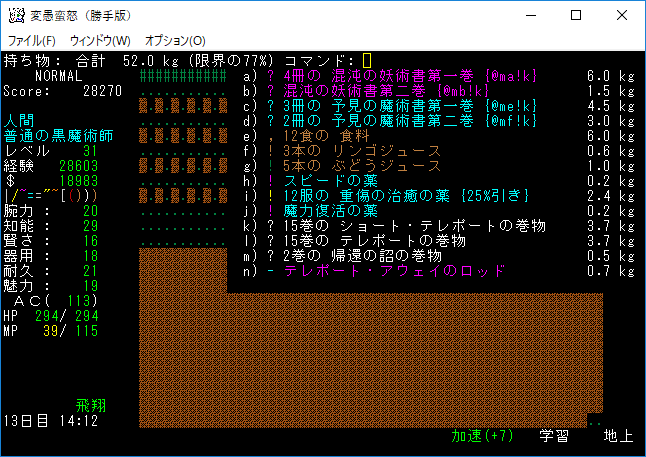Click the 加速(+7) status indicator

point(481,436)
